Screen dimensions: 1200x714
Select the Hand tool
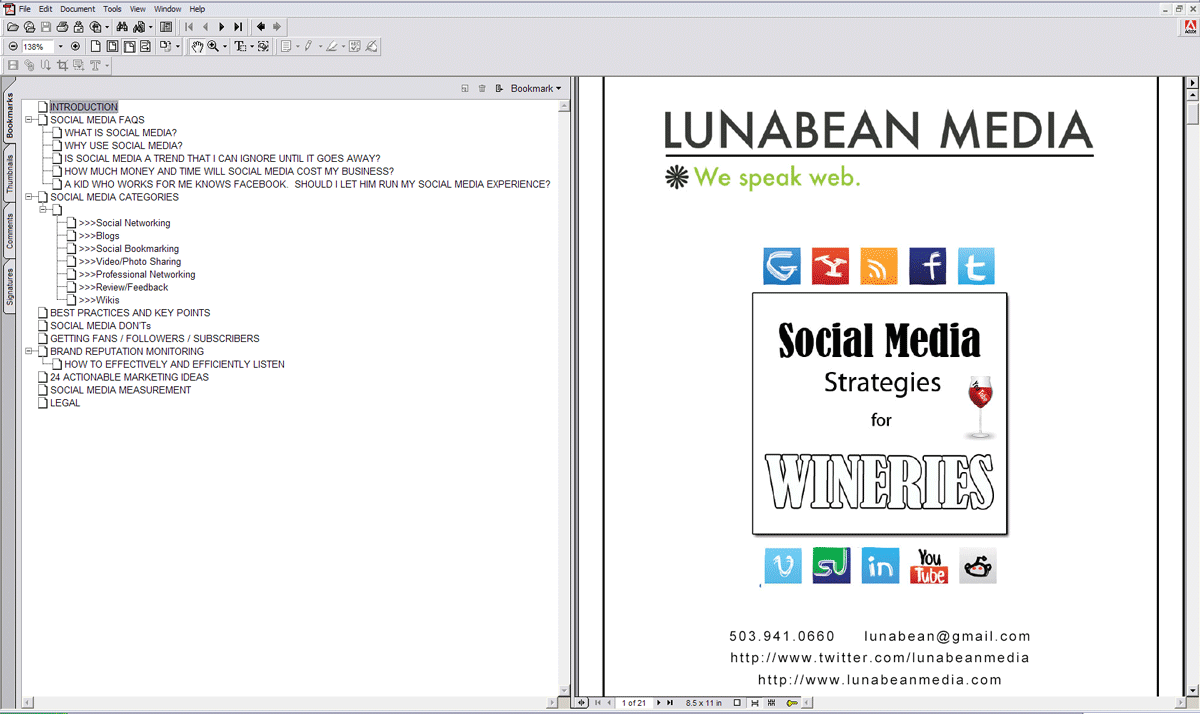point(198,47)
